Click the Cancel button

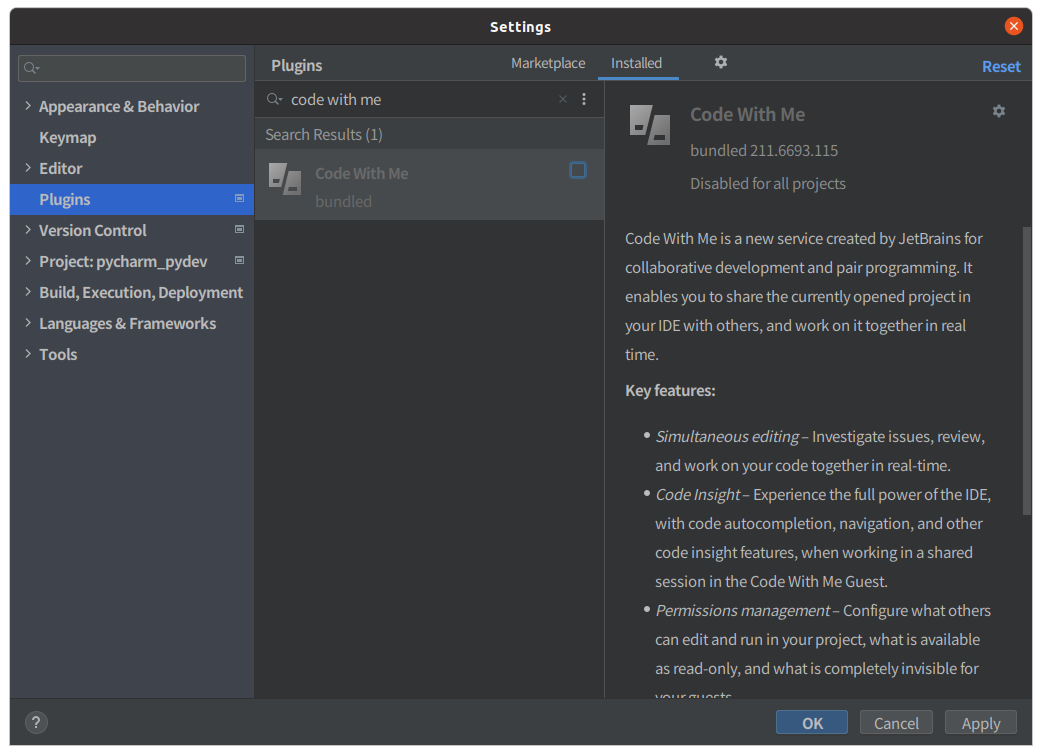coord(896,722)
